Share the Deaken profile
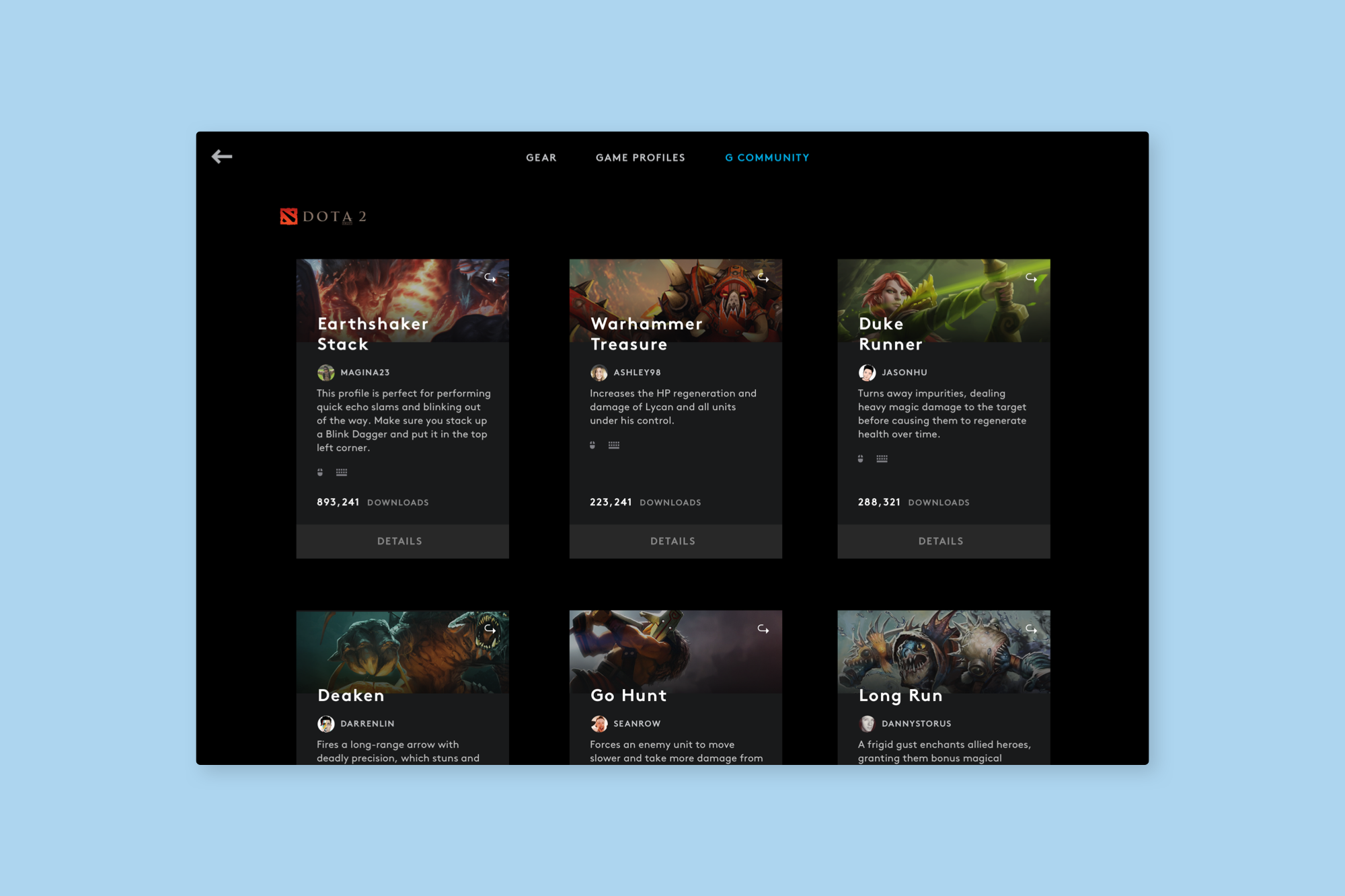This screenshot has height=896, width=1345. [490, 629]
